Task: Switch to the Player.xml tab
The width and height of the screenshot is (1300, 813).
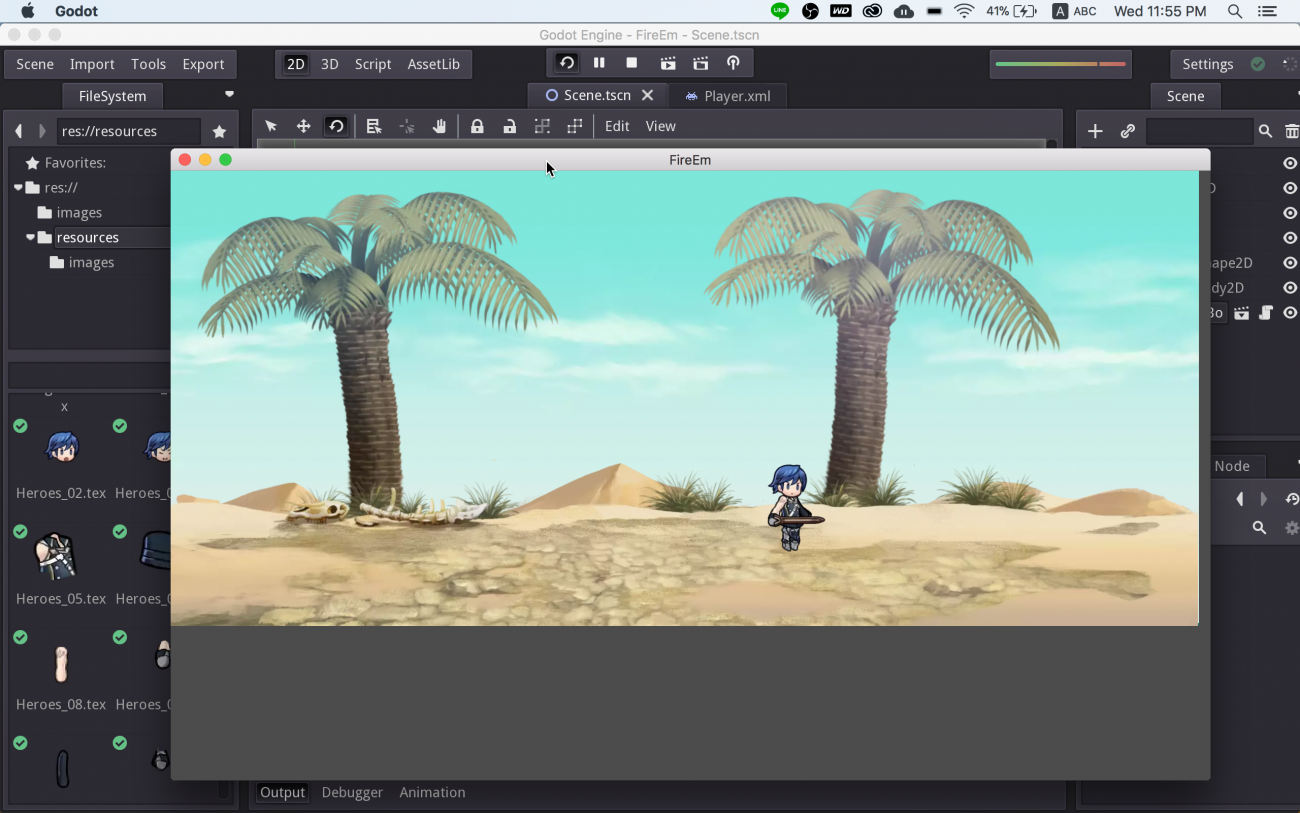Action: click(726, 96)
